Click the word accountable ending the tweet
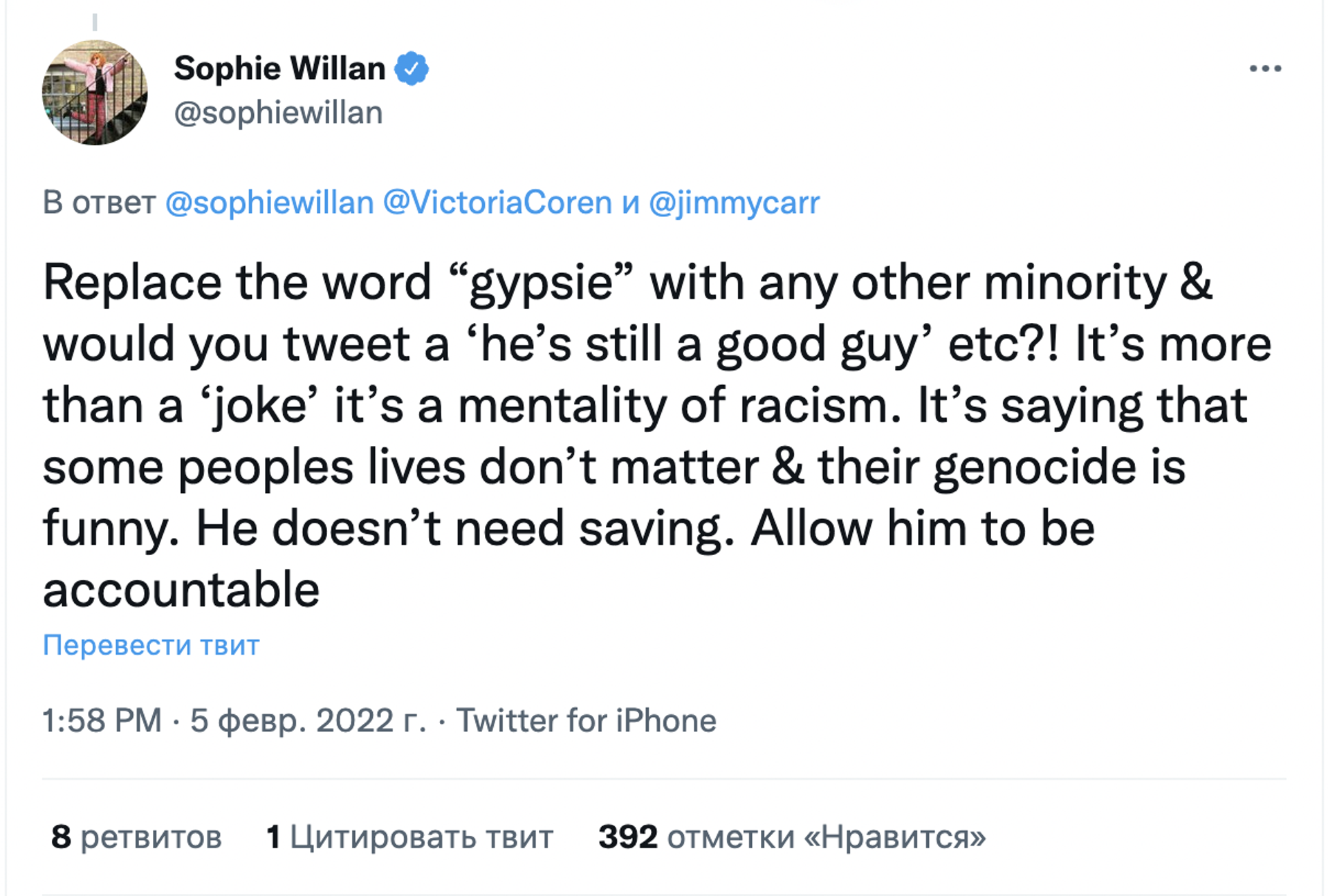Viewport: 1328px width, 896px height. [x=181, y=590]
